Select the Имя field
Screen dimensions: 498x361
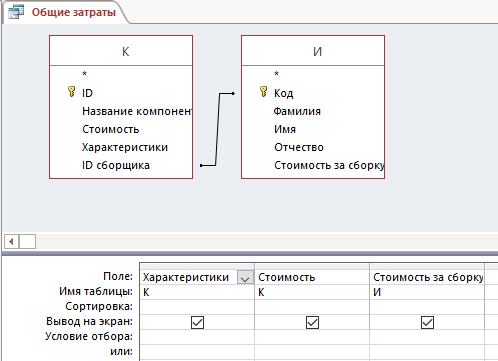(285, 129)
